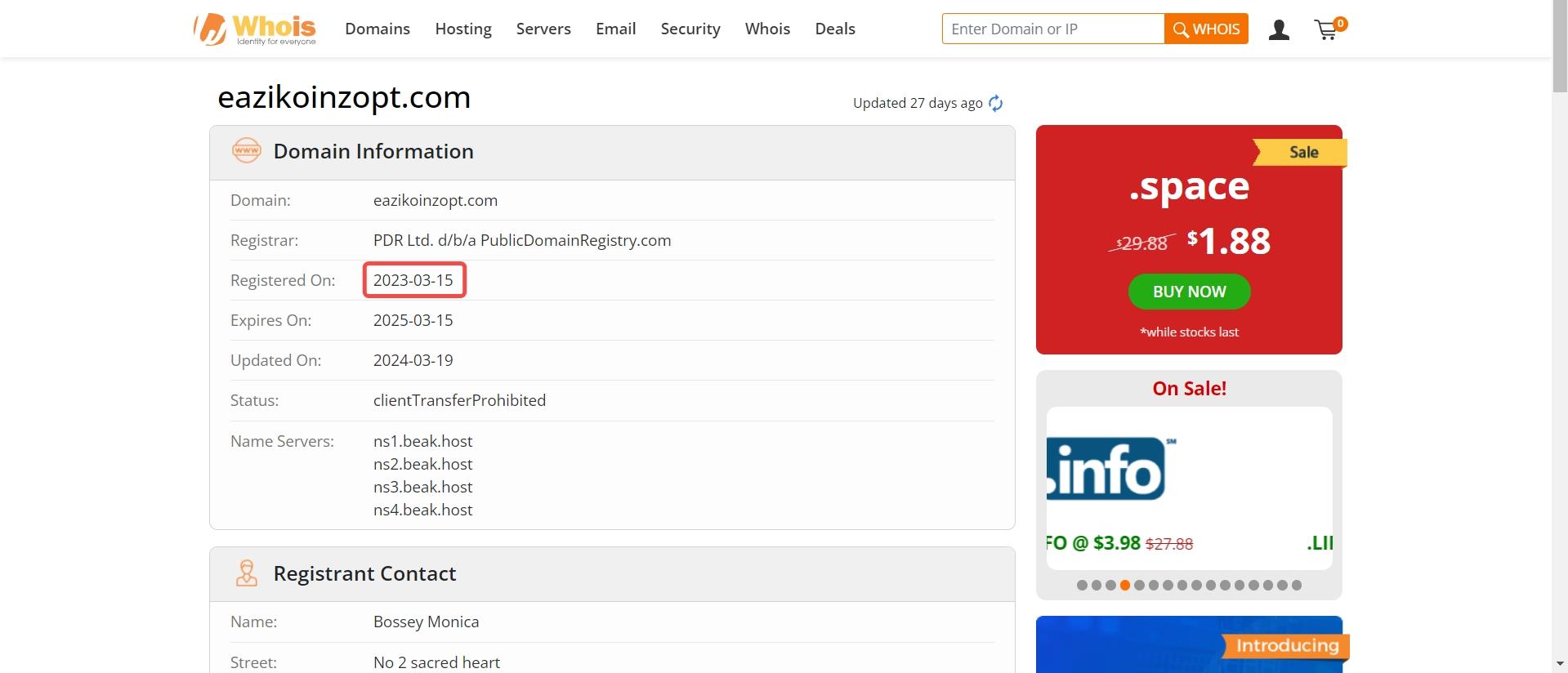
Task: Click the green BUY NOW button
Action: point(1189,292)
